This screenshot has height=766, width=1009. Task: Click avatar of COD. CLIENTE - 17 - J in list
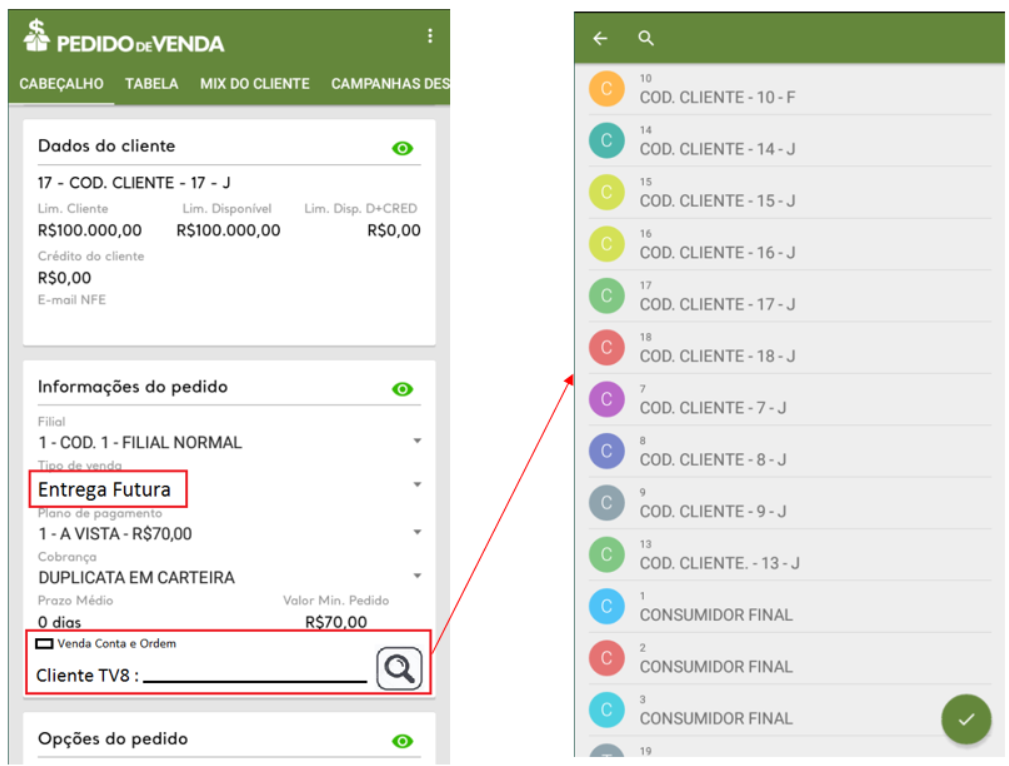(x=606, y=296)
